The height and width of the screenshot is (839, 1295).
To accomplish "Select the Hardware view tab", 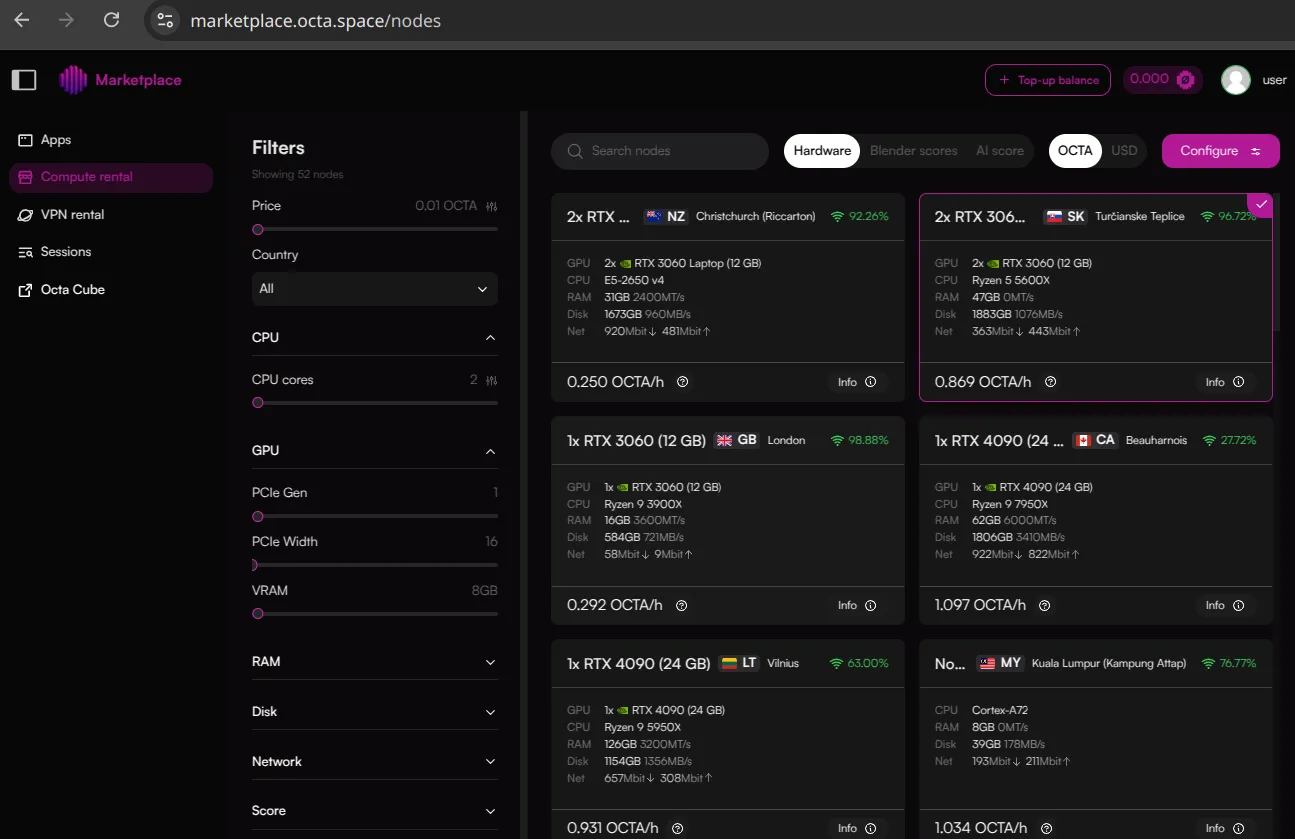I will coord(822,151).
